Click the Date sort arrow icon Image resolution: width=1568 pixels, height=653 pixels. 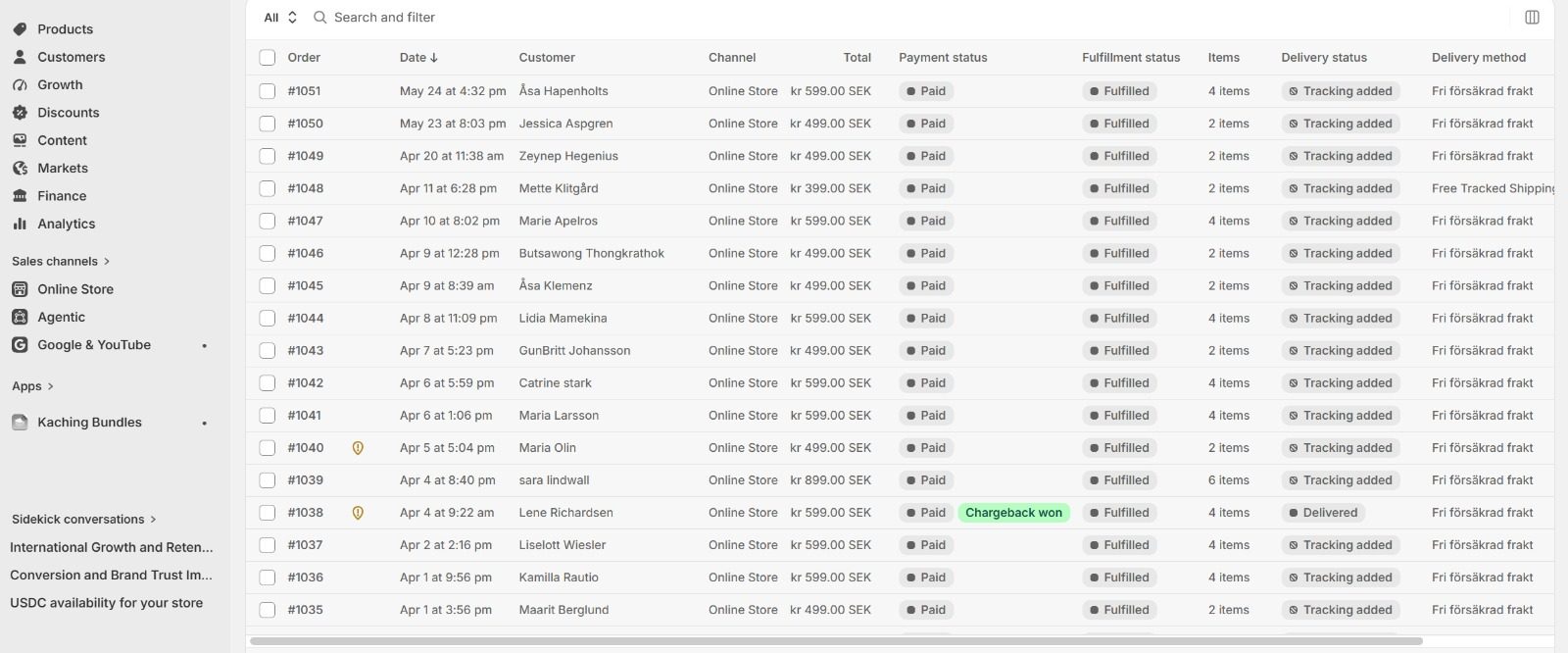[x=434, y=58]
